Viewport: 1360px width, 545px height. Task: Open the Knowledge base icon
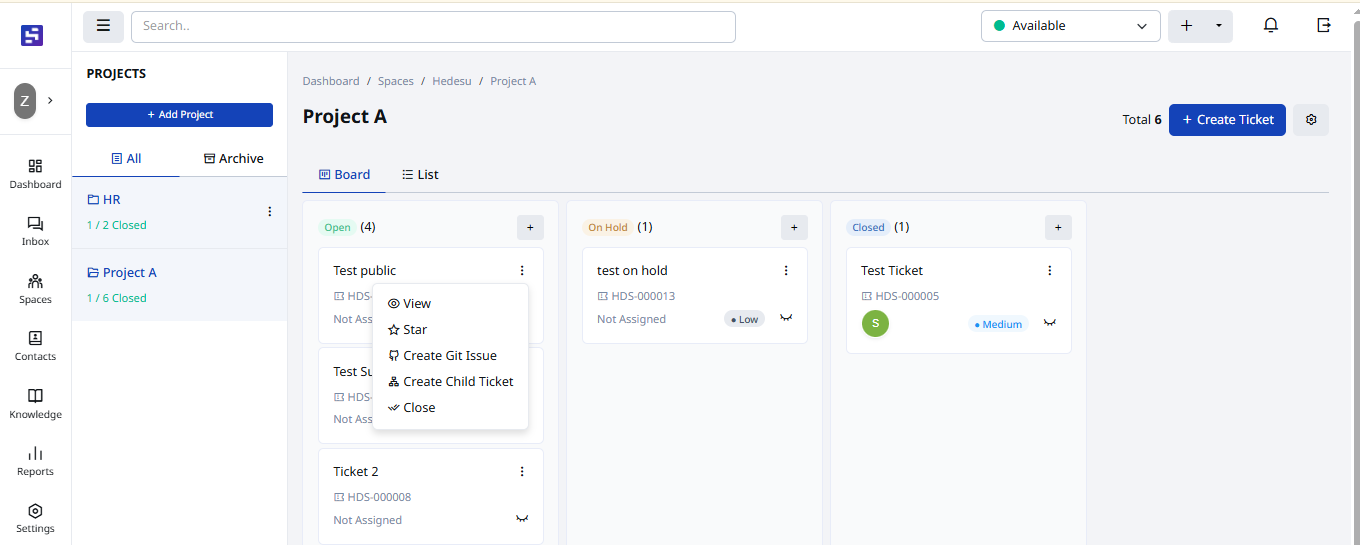[35, 403]
